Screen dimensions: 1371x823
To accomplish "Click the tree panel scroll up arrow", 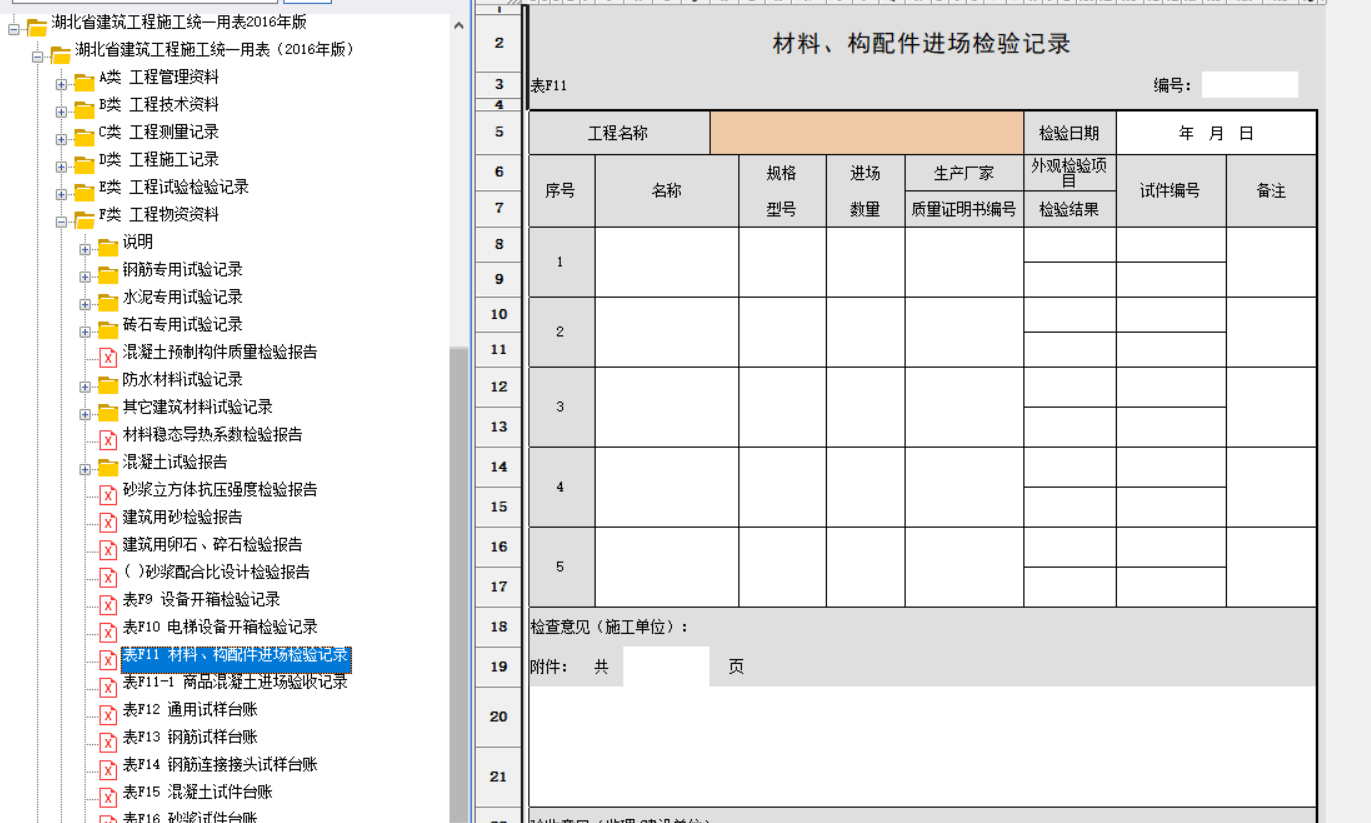I will click(459, 25).
